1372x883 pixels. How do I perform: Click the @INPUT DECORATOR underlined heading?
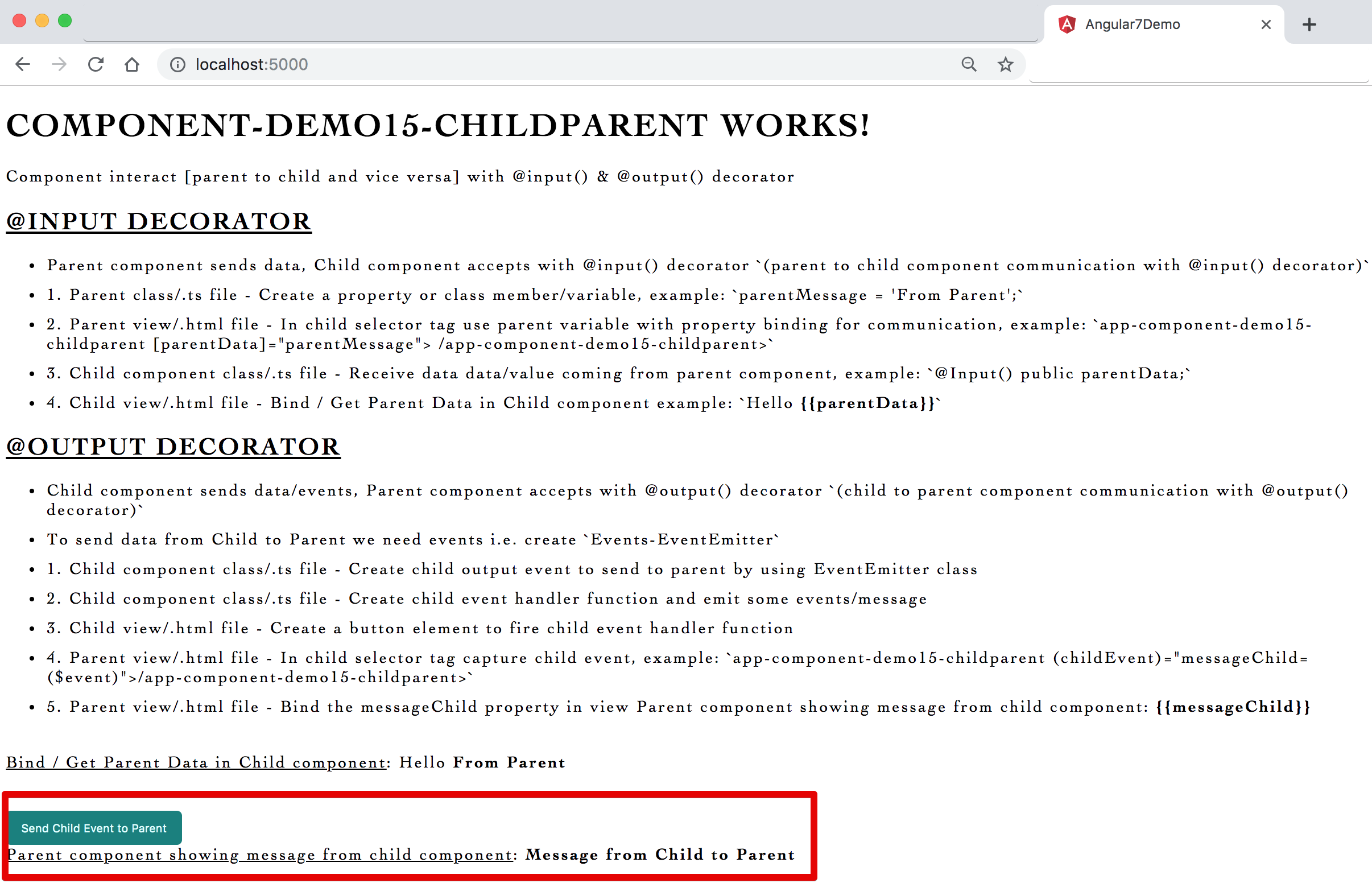[x=159, y=222]
